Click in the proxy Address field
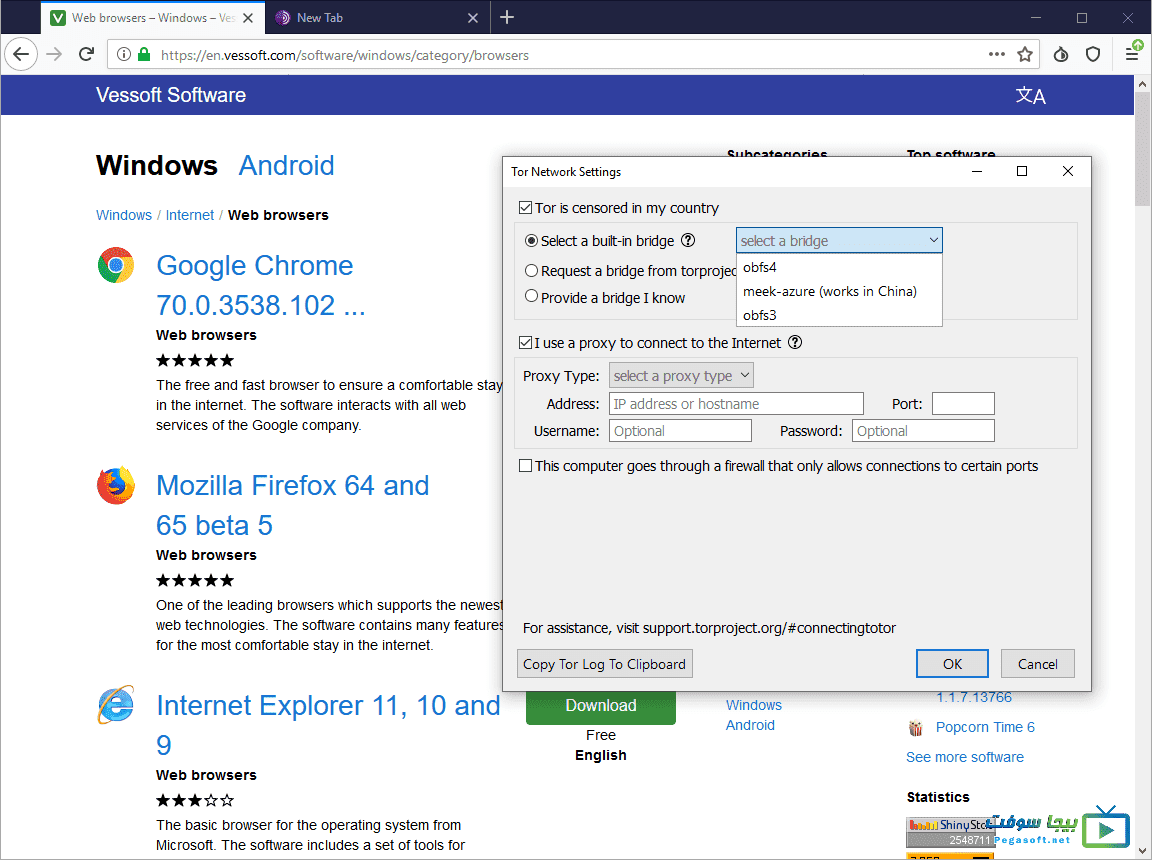The width and height of the screenshot is (1152, 860). coord(736,403)
